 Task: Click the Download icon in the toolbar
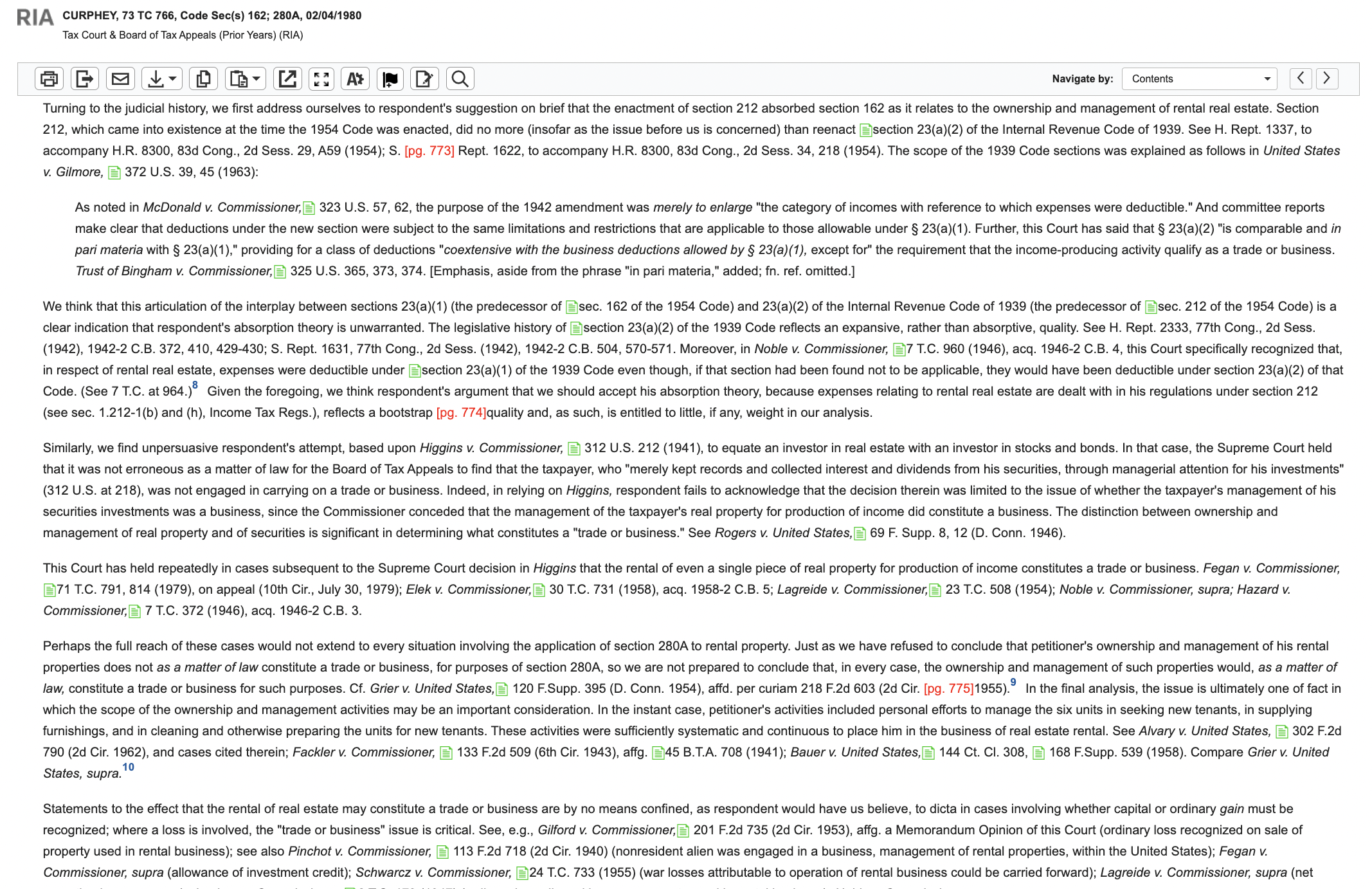(156, 78)
